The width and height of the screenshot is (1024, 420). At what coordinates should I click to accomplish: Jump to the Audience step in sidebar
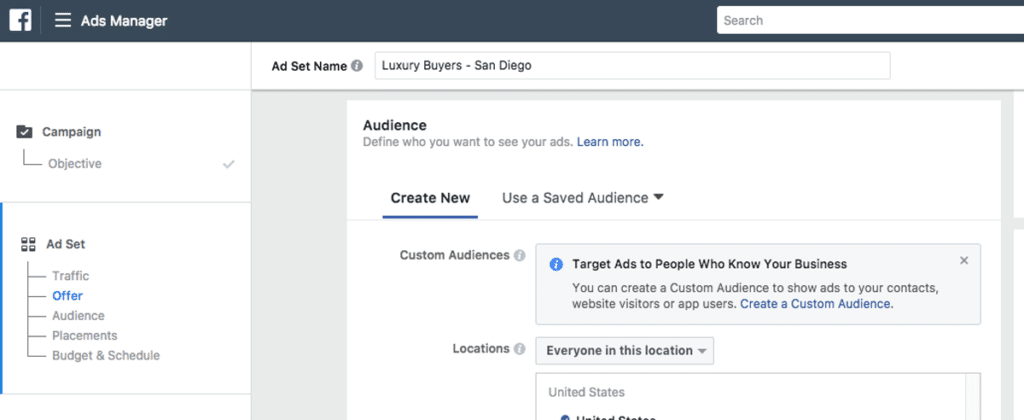click(78, 315)
